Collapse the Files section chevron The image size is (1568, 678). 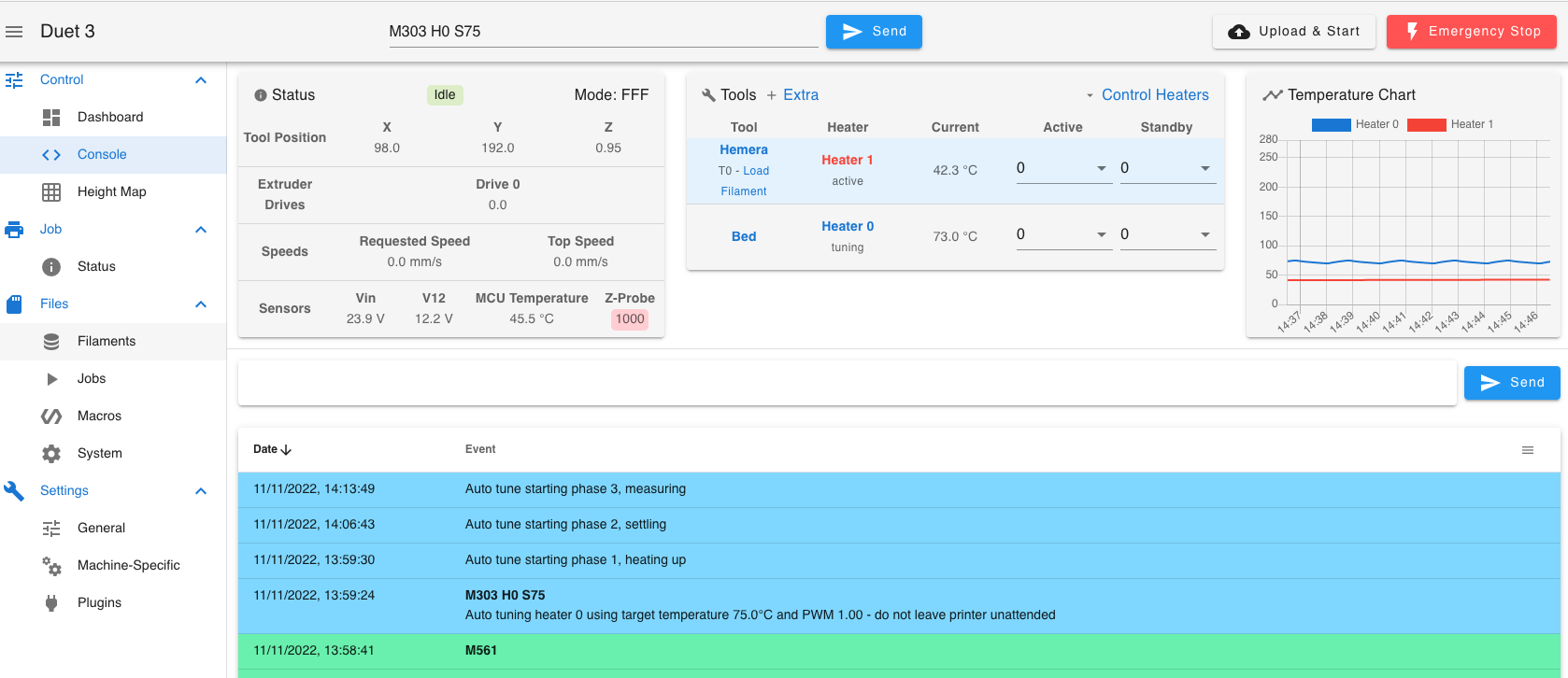point(201,304)
